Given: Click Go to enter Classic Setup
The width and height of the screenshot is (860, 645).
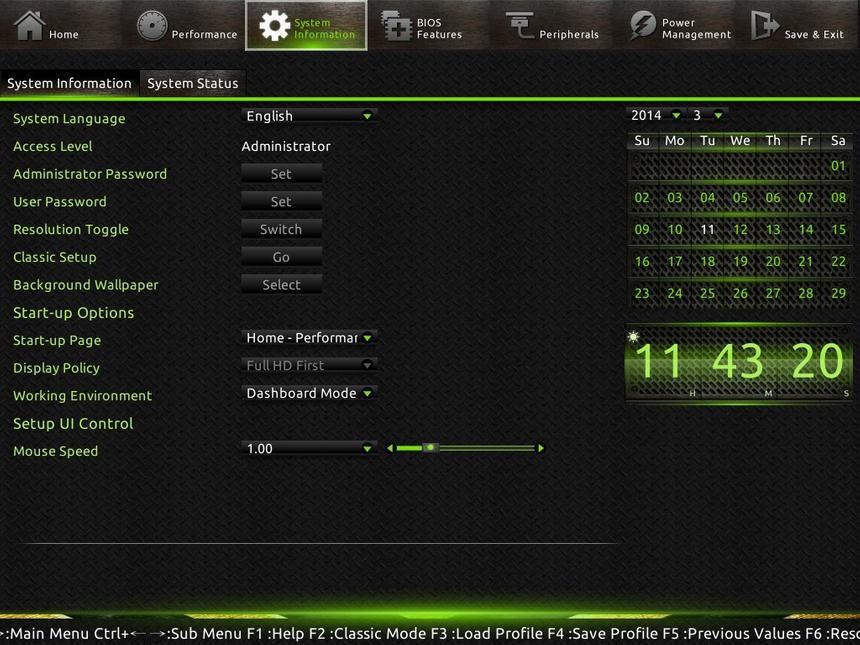Looking at the screenshot, I should click(x=280, y=257).
